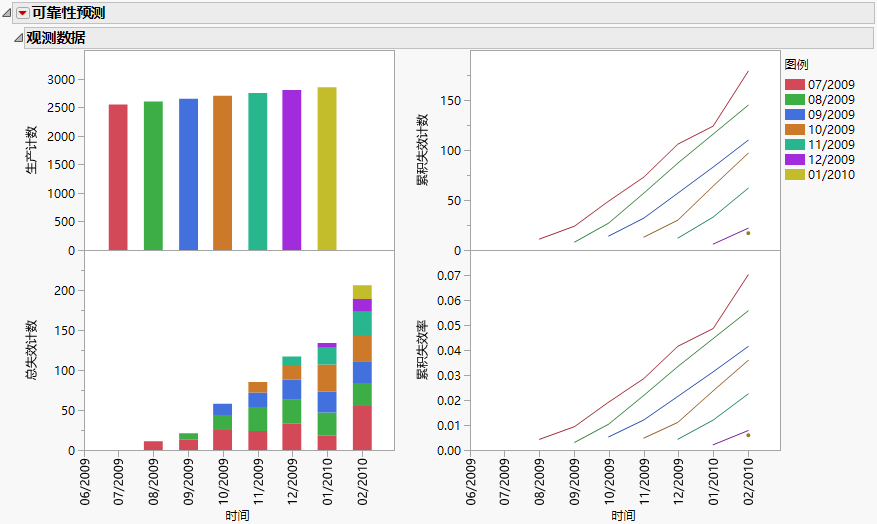Click the 图例 legend title

click(x=797, y=64)
